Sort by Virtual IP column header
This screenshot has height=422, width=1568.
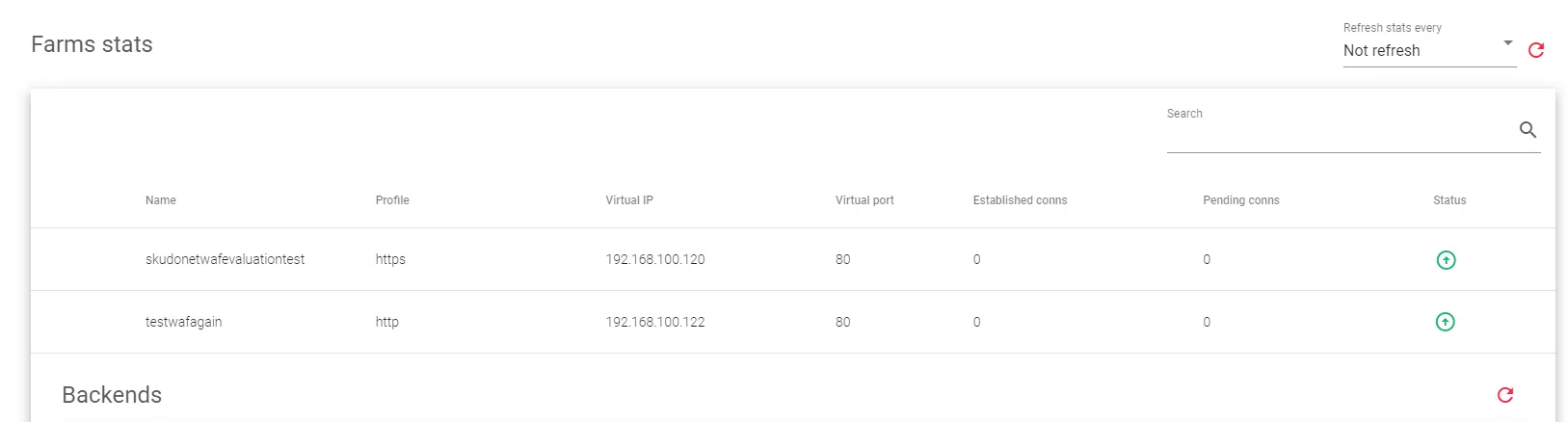pyautogui.click(x=629, y=200)
